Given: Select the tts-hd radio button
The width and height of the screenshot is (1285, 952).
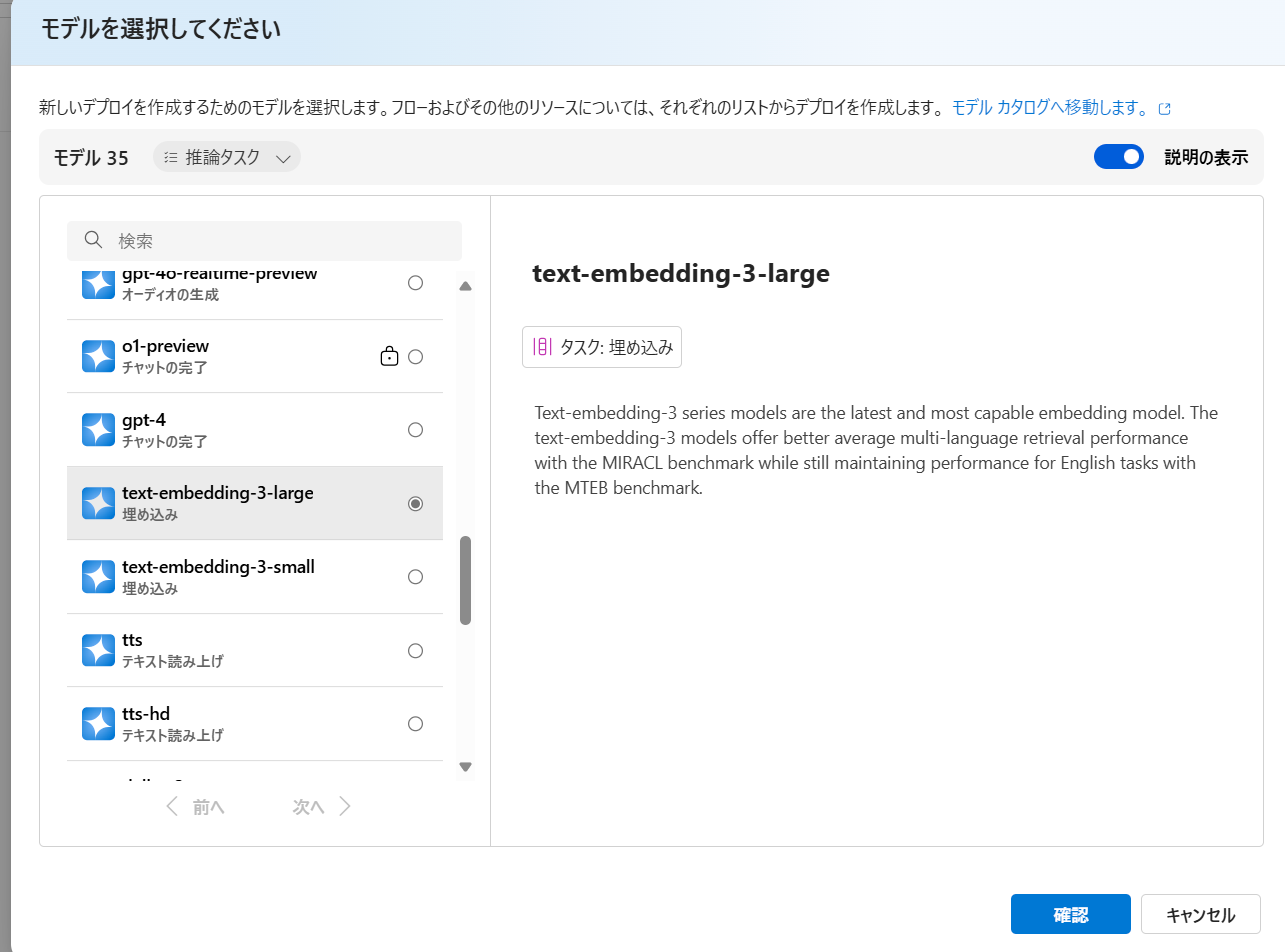Looking at the screenshot, I should click(416, 724).
